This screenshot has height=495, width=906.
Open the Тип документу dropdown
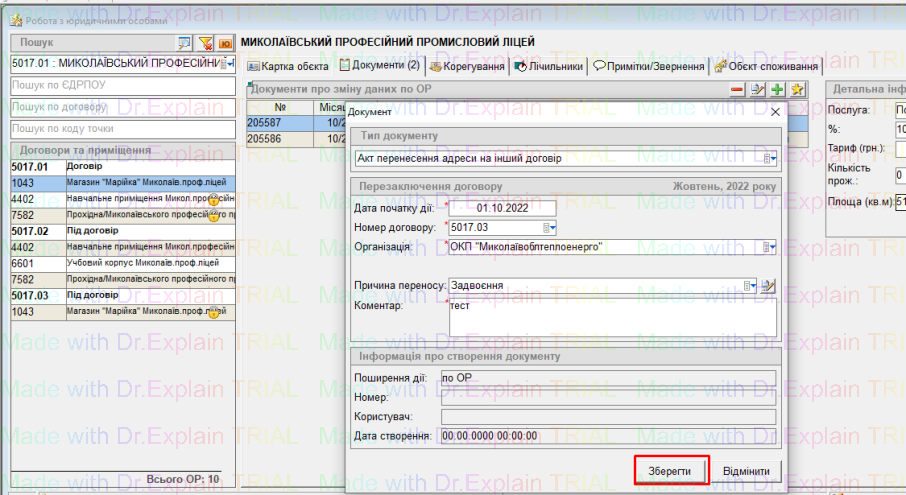(x=769, y=158)
